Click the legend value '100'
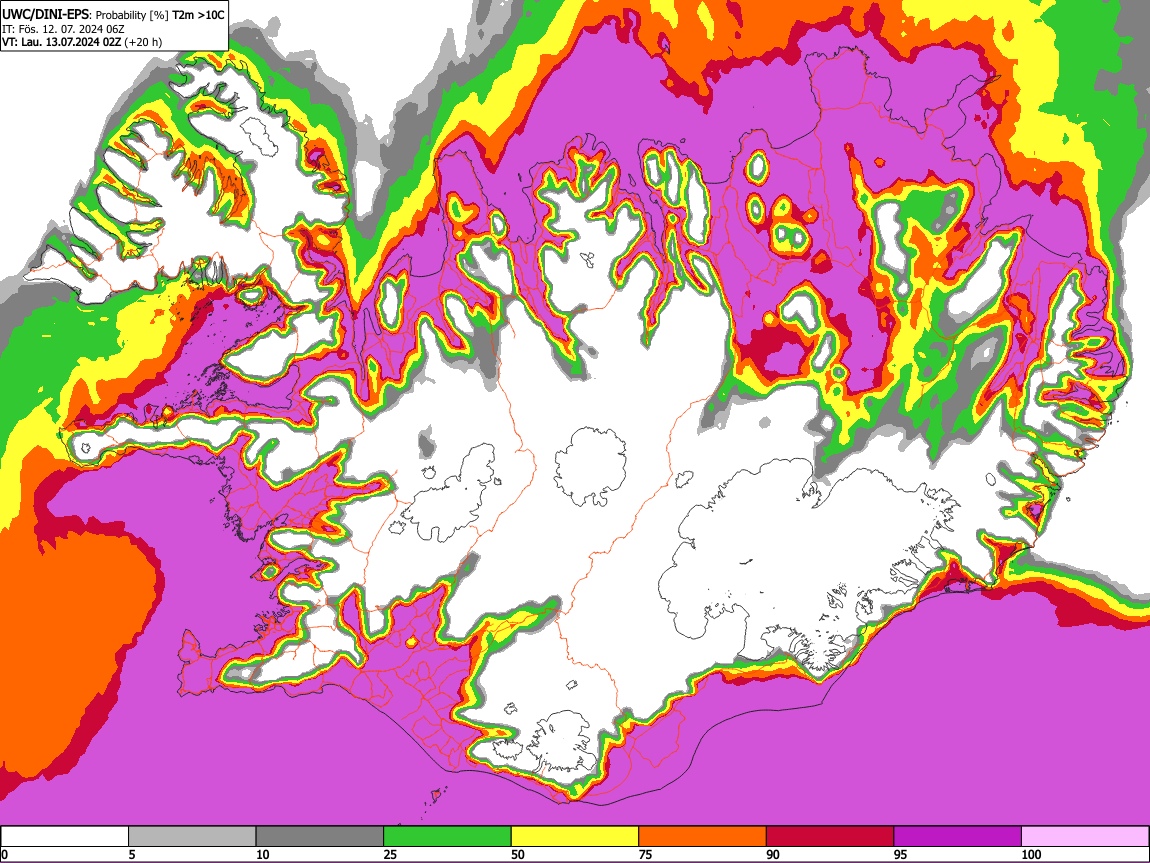 [1031, 854]
